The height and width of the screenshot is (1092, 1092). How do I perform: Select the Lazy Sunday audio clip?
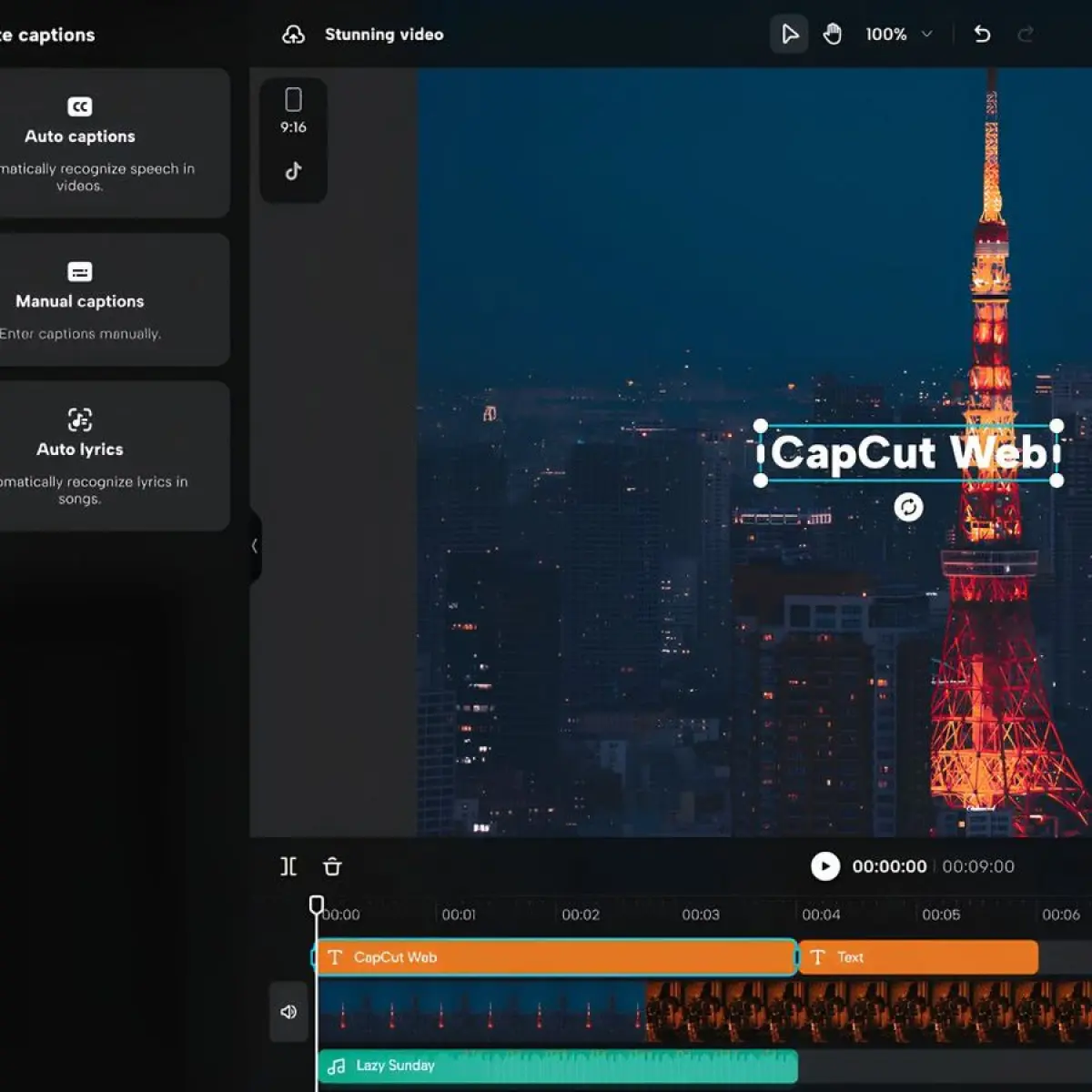(557, 1066)
